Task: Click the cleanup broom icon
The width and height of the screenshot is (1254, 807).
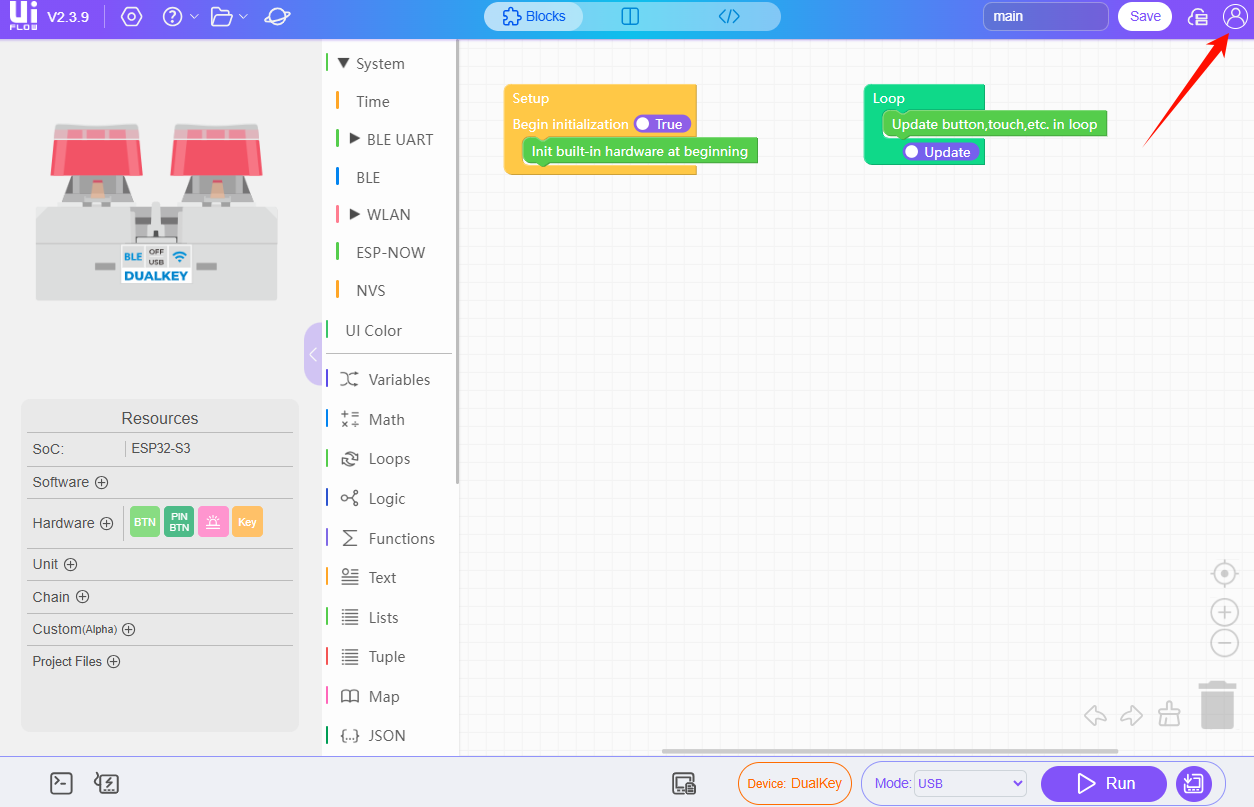Action: point(1169,714)
